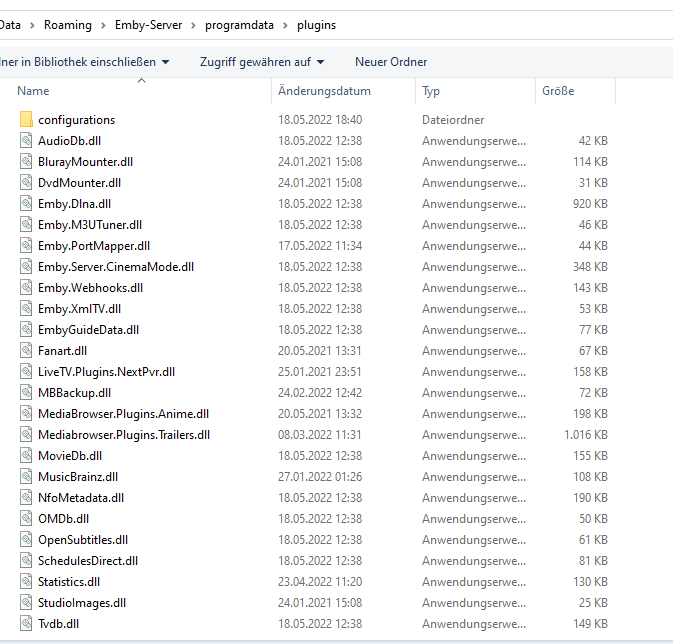Select the LiveTV.Plugins.NextPvr.dll file icon
Screen dimensions: 673x644
pos(26,372)
